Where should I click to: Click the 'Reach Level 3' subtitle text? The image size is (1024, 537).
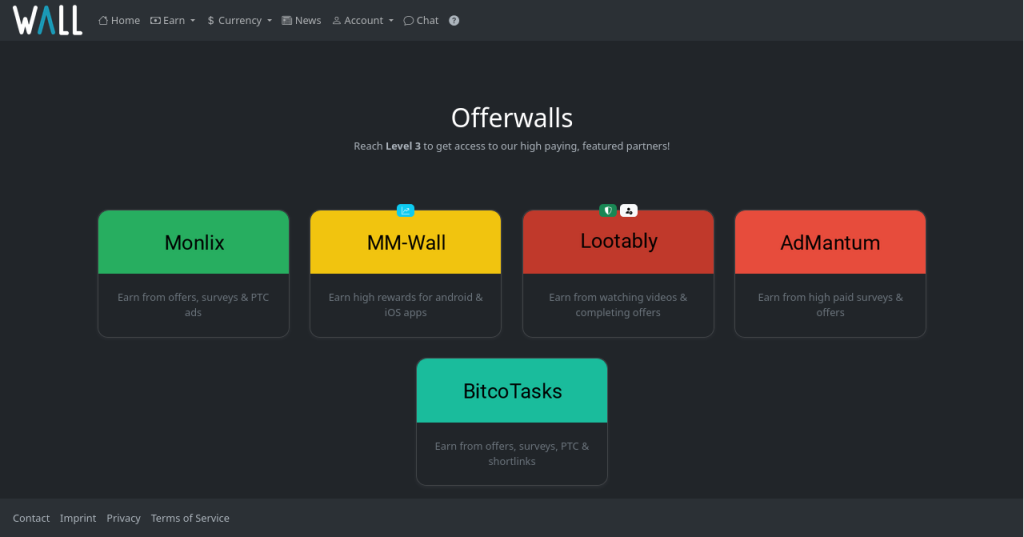pyautogui.click(x=512, y=146)
